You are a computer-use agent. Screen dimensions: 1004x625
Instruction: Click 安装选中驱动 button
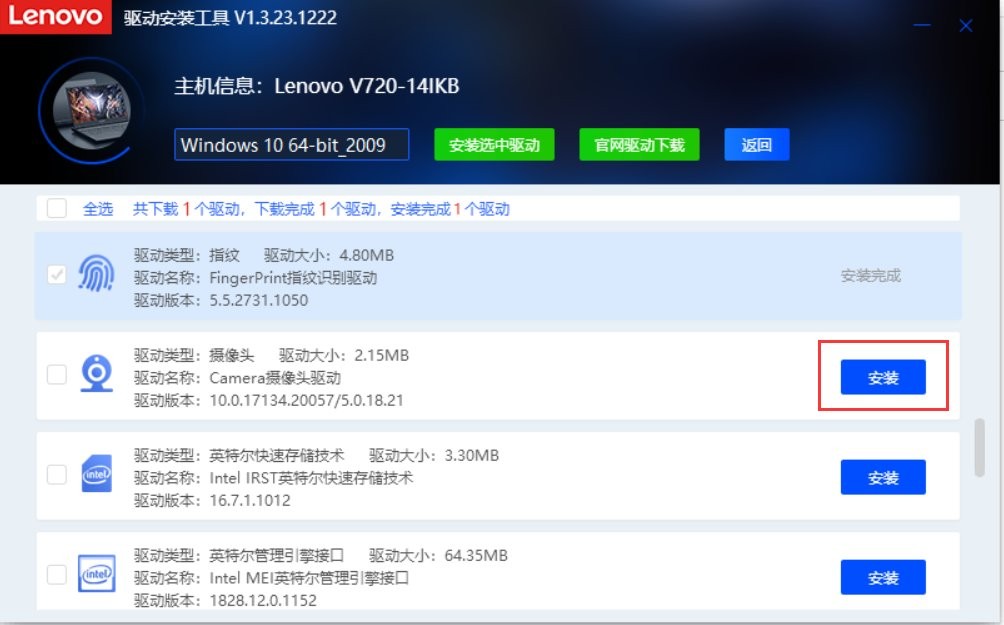(x=494, y=145)
